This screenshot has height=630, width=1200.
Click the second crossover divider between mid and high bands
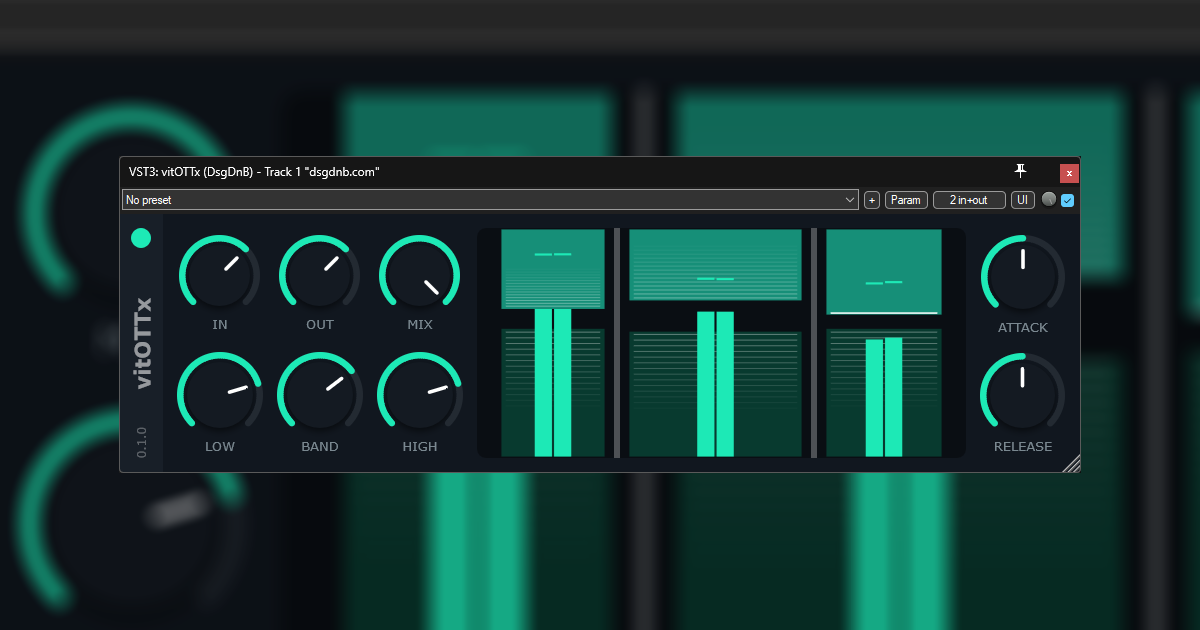[x=814, y=343]
